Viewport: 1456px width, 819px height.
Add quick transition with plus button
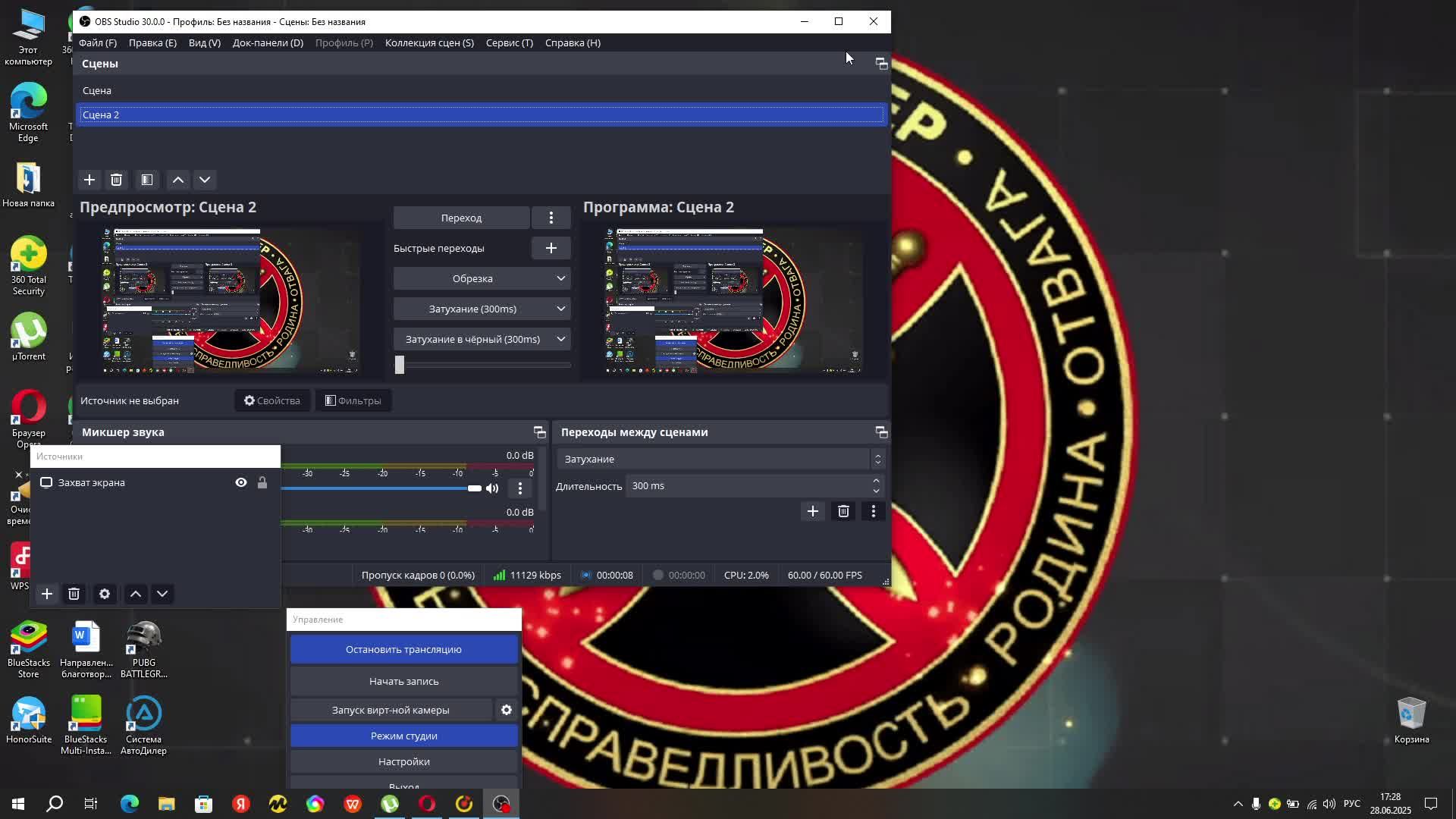pyautogui.click(x=551, y=248)
